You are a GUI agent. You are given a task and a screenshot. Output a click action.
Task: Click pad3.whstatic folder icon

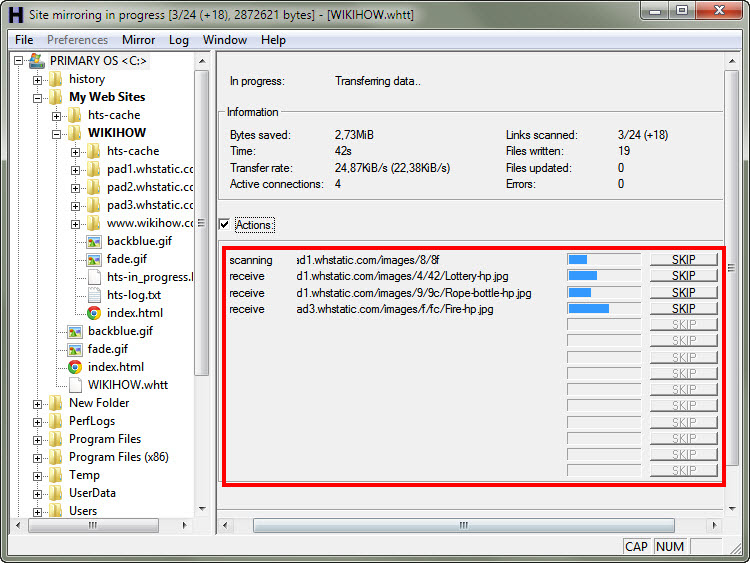tap(94, 205)
